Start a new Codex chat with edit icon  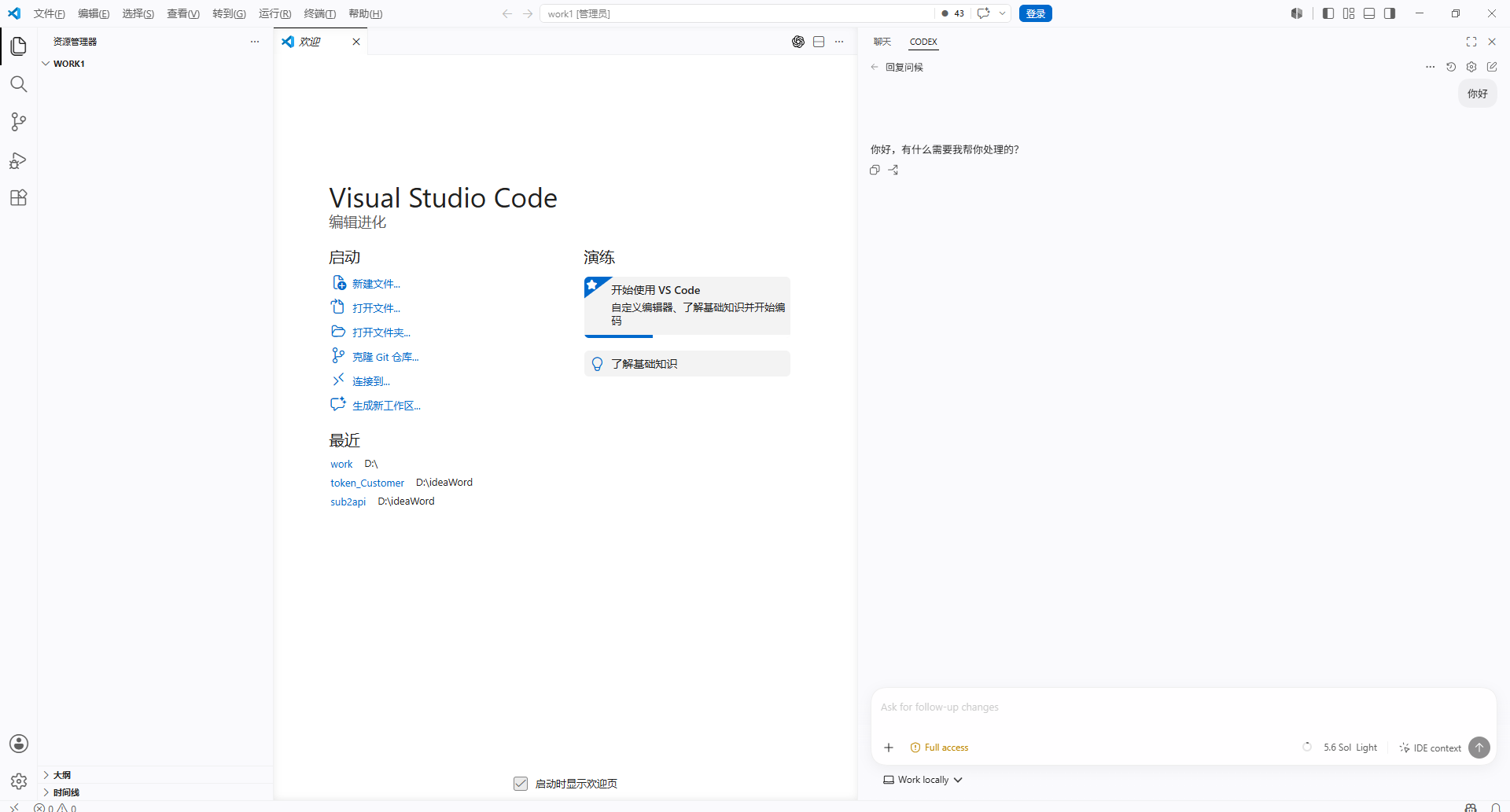tap(1492, 67)
